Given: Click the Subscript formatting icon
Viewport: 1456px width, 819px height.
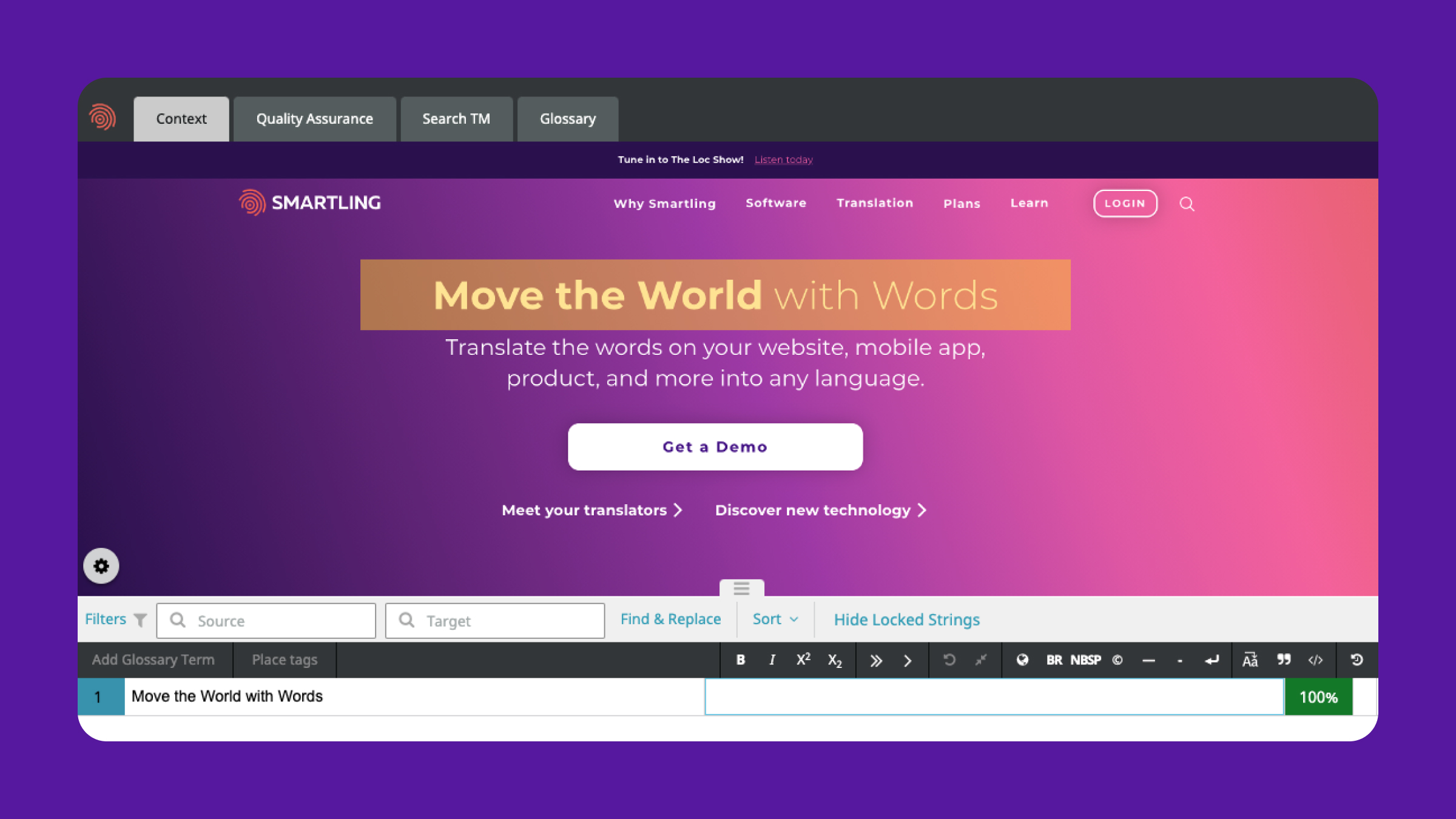Looking at the screenshot, I should pos(836,660).
